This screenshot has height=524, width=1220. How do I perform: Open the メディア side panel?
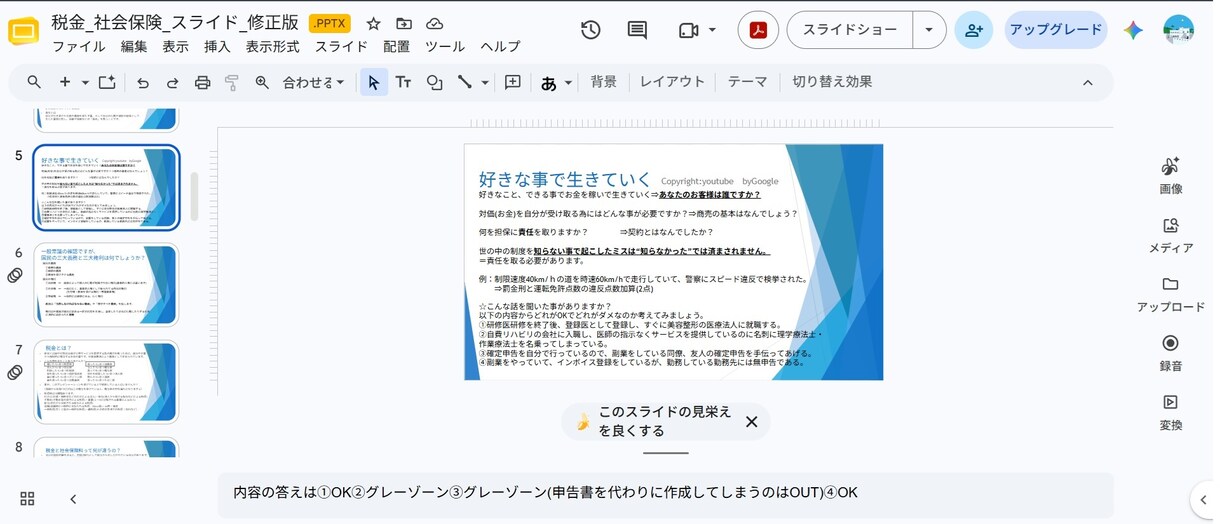click(x=1171, y=235)
